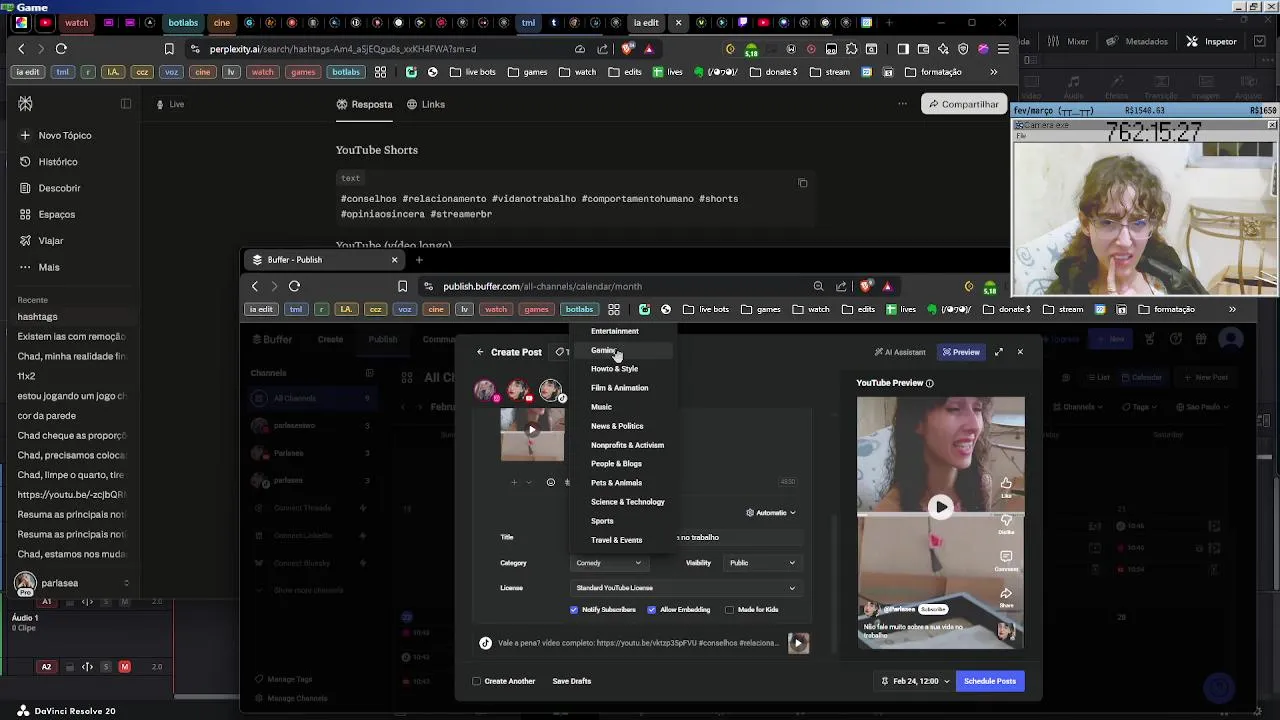Screen dimensions: 1280x720
Task: Click Novo Tópico in Perplexity sidebar
Action: [x=56, y=135]
